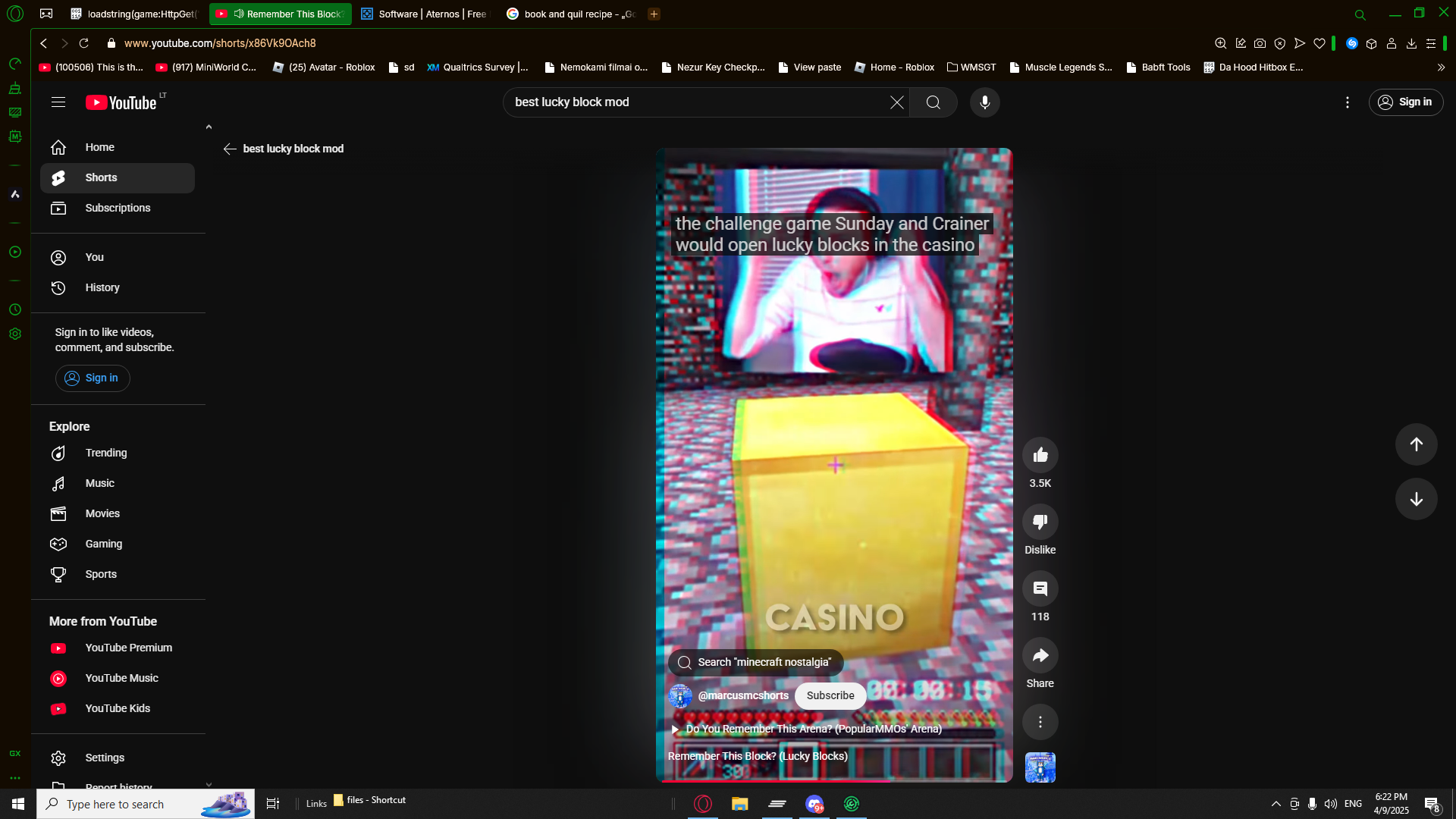Switch to Software | Aternos tab
This screenshot has height=819, width=1456.
(x=424, y=14)
